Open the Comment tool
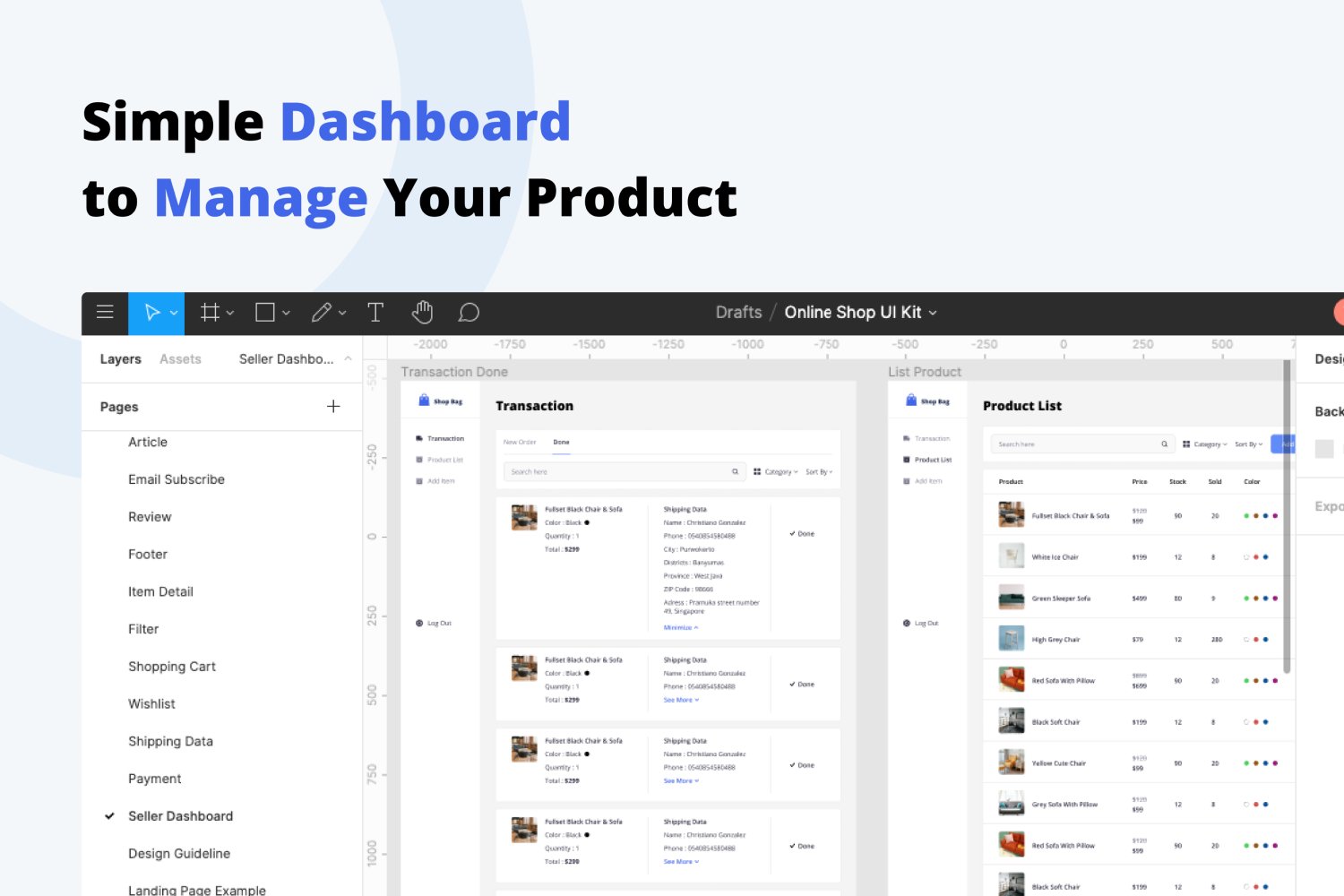The image size is (1344, 896). pyautogui.click(x=469, y=312)
